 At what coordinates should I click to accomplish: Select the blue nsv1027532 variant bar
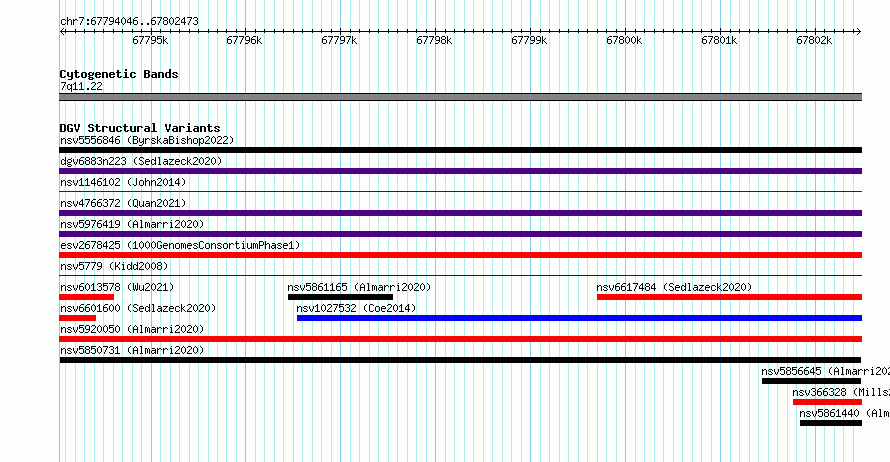tap(579, 318)
